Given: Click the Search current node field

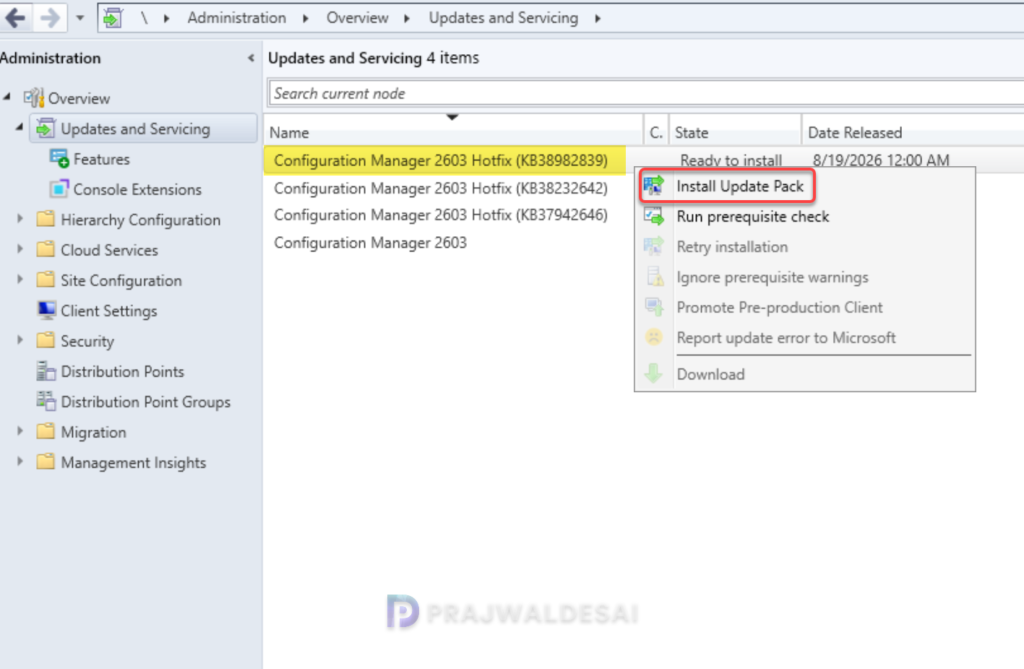Looking at the screenshot, I should (646, 93).
